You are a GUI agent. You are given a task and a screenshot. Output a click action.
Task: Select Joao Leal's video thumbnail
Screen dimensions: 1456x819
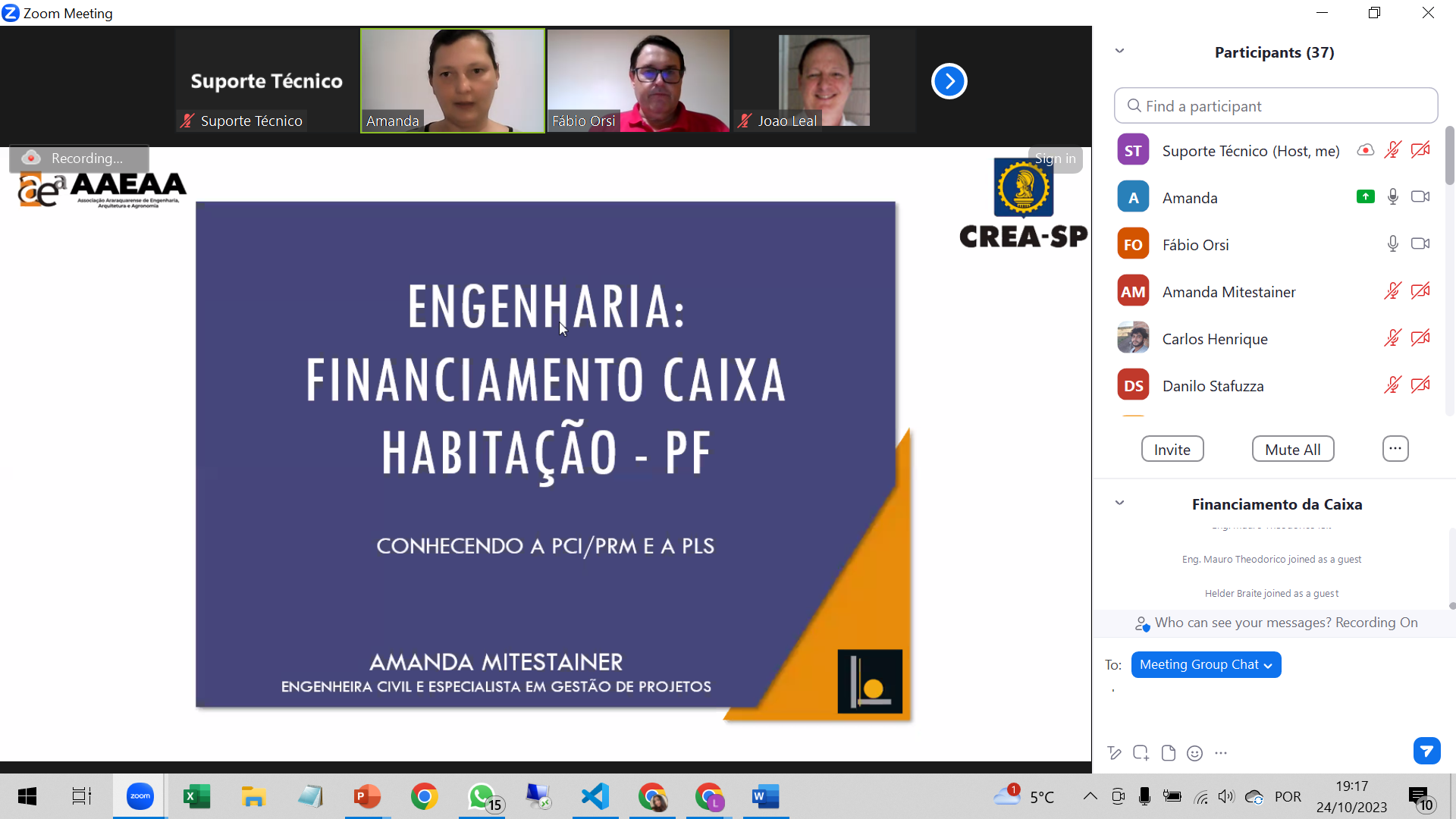(824, 80)
